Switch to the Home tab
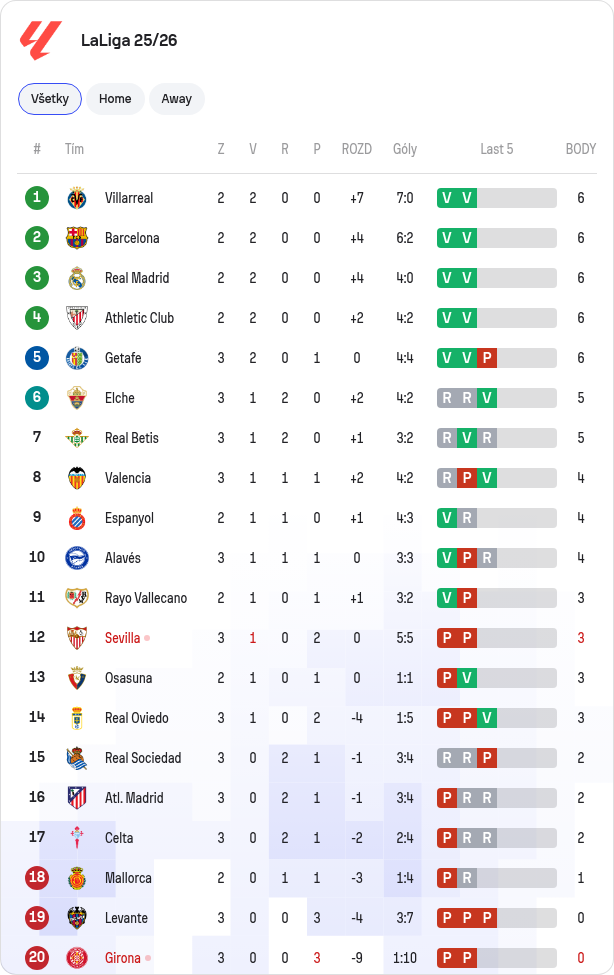 [x=115, y=99]
